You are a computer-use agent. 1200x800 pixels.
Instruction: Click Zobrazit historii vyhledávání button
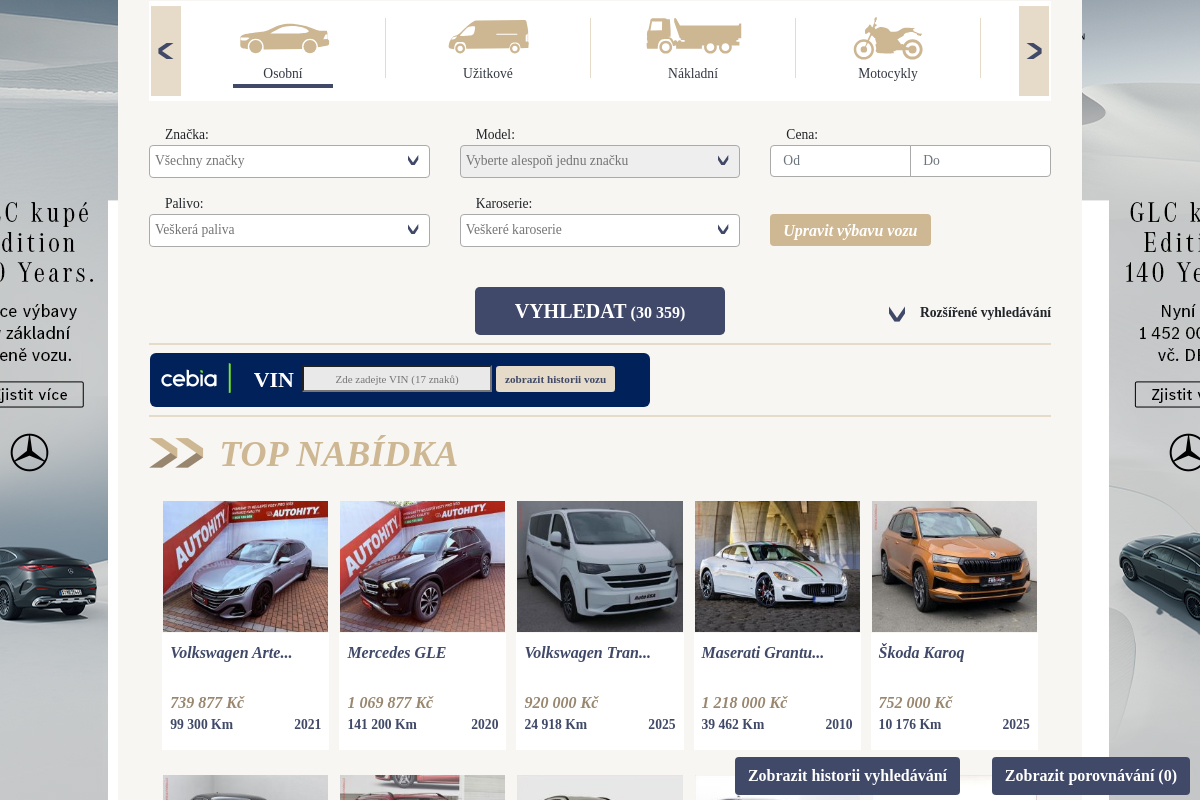pyautogui.click(x=847, y=776)
